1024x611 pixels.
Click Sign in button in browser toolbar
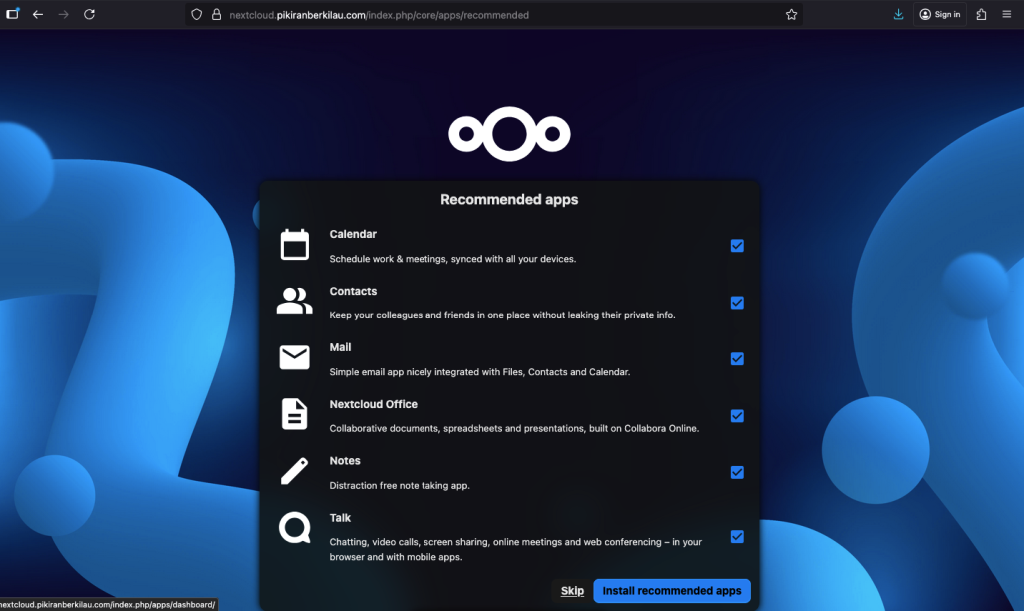[x=940, y=15]
